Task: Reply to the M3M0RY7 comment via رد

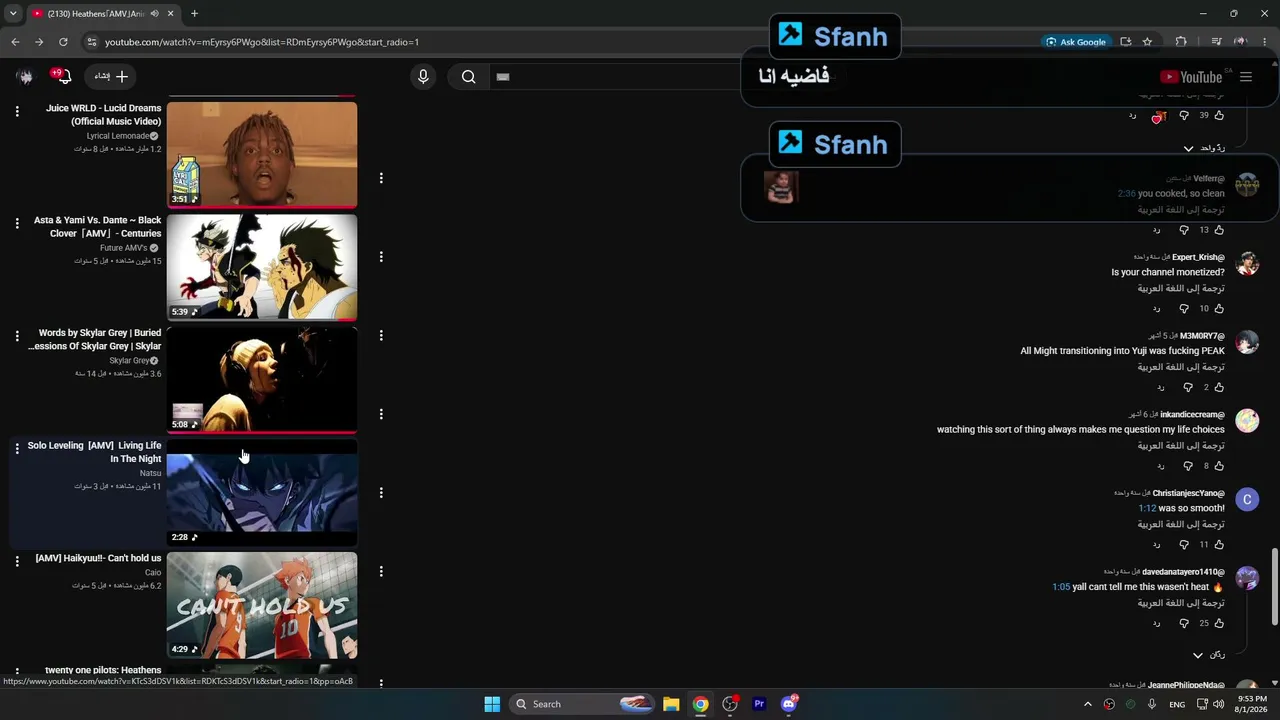Action: coord(1161,387)
